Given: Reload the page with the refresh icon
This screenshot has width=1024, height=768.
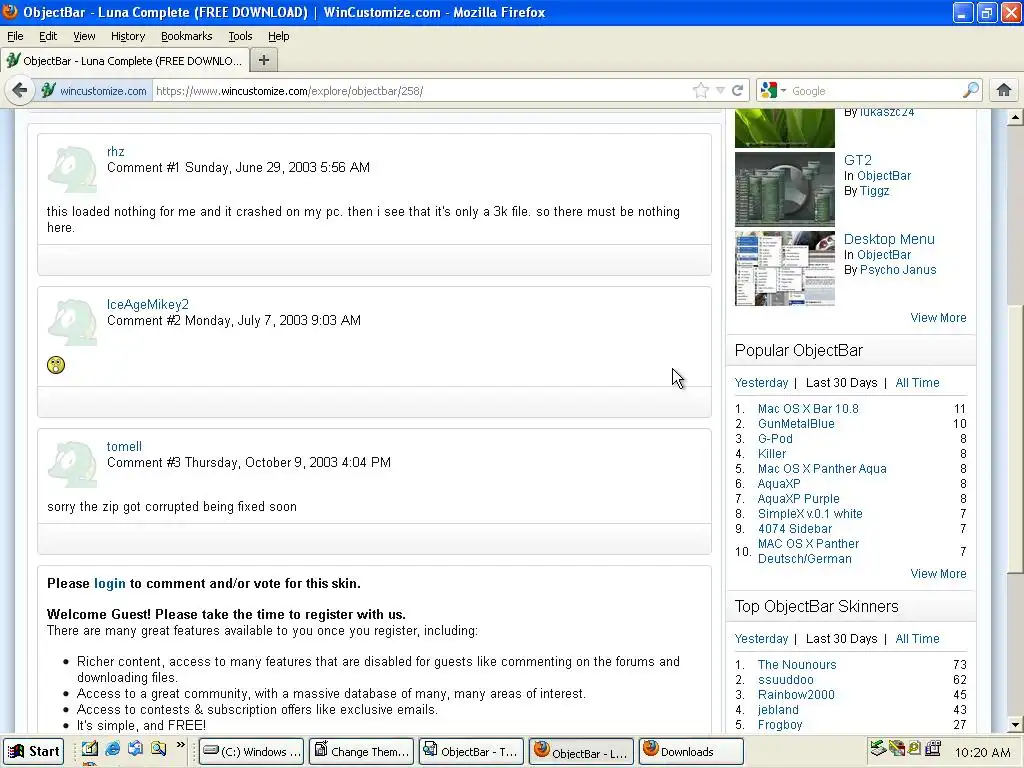Looking at the screenshot, I should (737, 91).
